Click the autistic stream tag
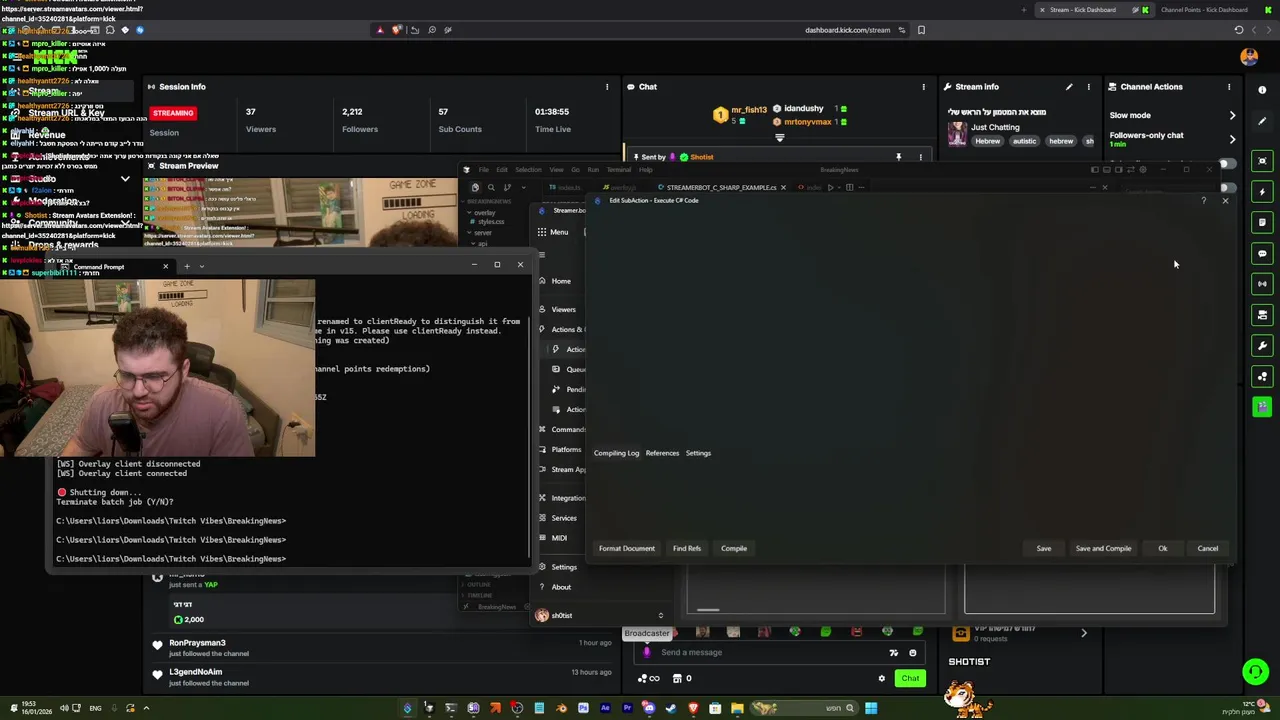The image size is (1280, 720). (1024, 142)
